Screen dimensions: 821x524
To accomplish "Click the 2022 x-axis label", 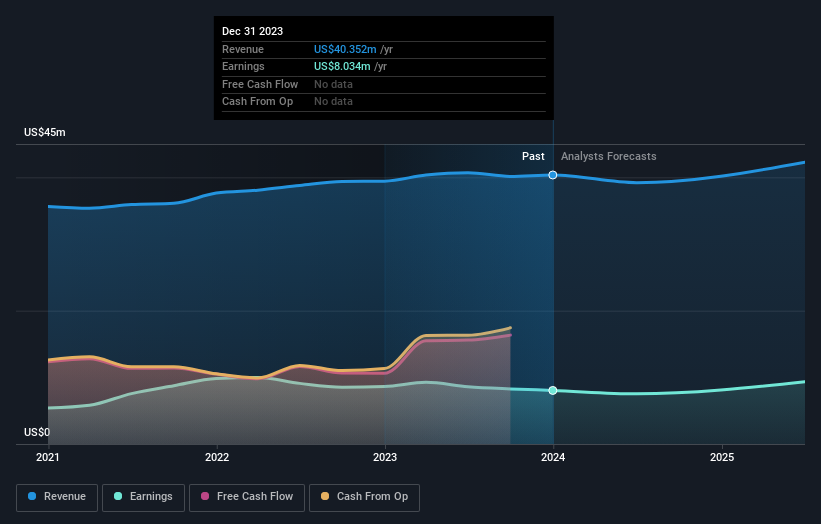I will coord(217,458).
